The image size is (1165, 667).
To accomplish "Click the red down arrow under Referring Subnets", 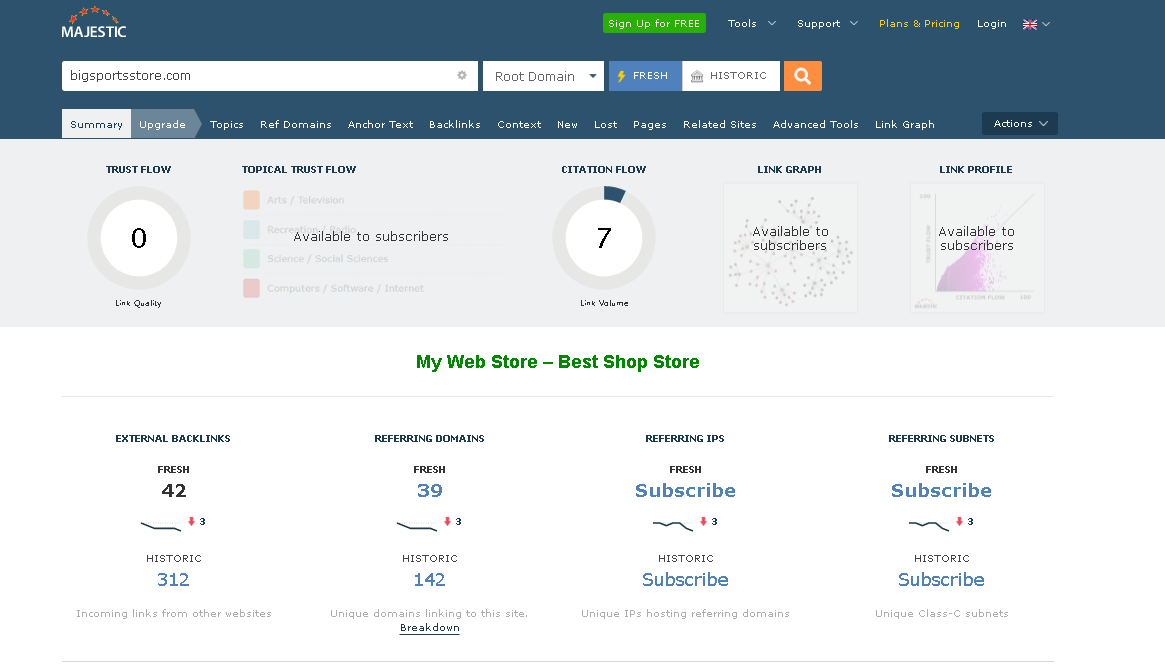I will [x=959, y=521].
